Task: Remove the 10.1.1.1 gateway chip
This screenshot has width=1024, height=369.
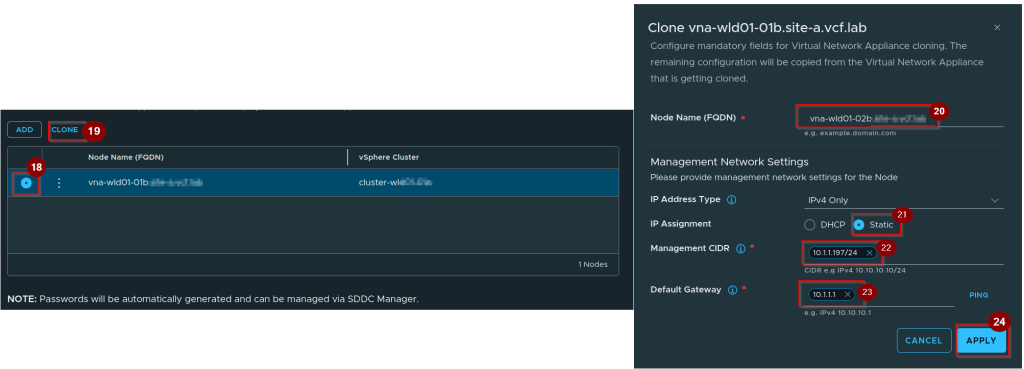Action: coord(847,295)
